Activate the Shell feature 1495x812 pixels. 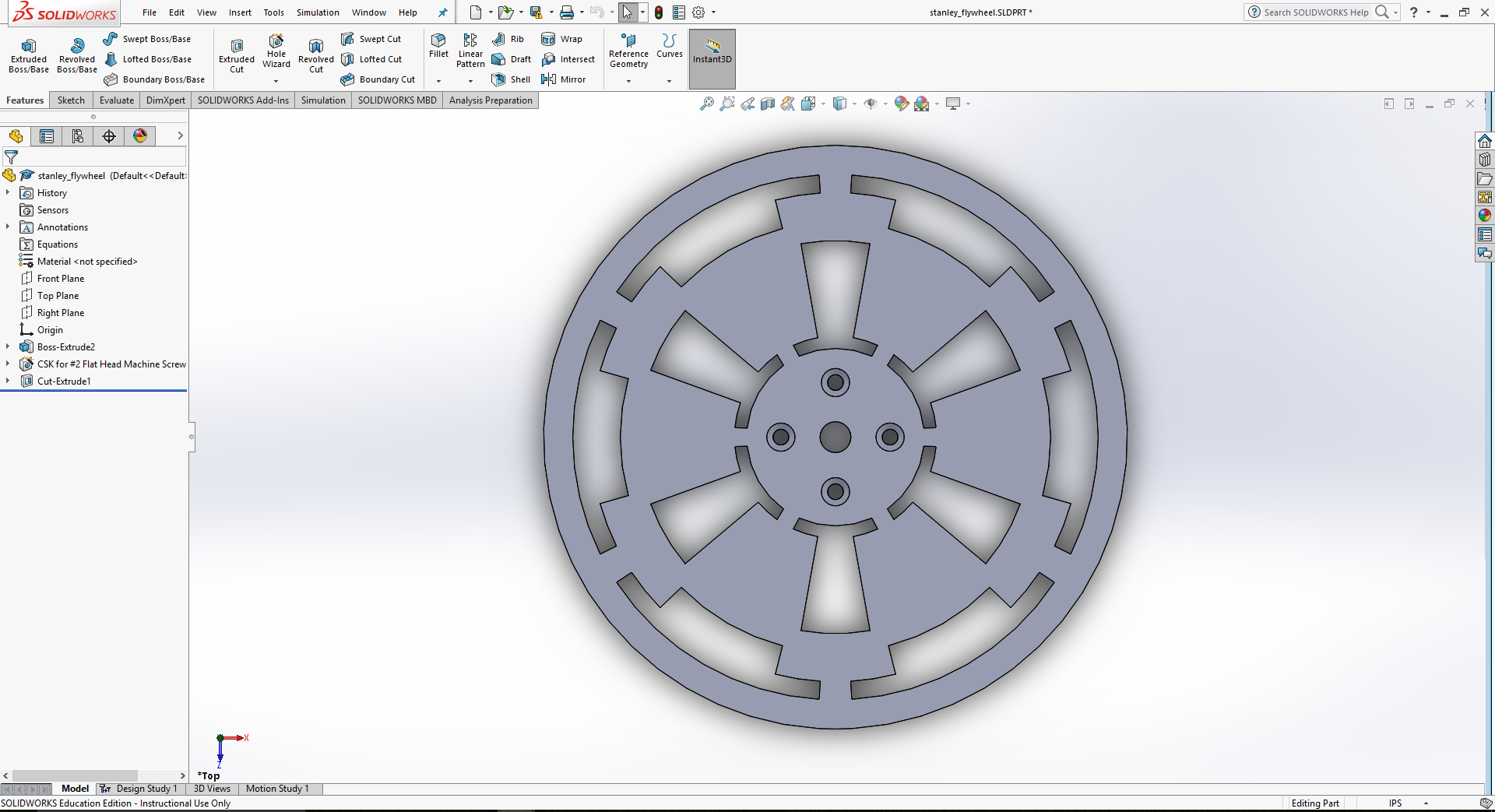[510, 79]
